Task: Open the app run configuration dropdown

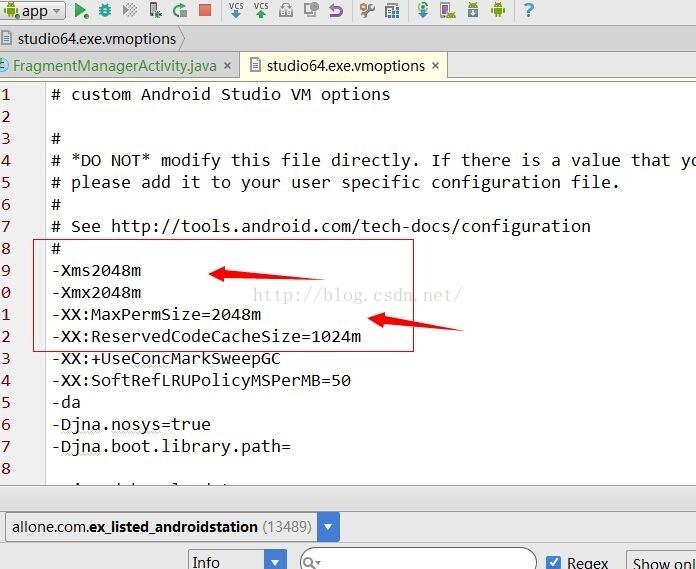Action: coord(32,10)
